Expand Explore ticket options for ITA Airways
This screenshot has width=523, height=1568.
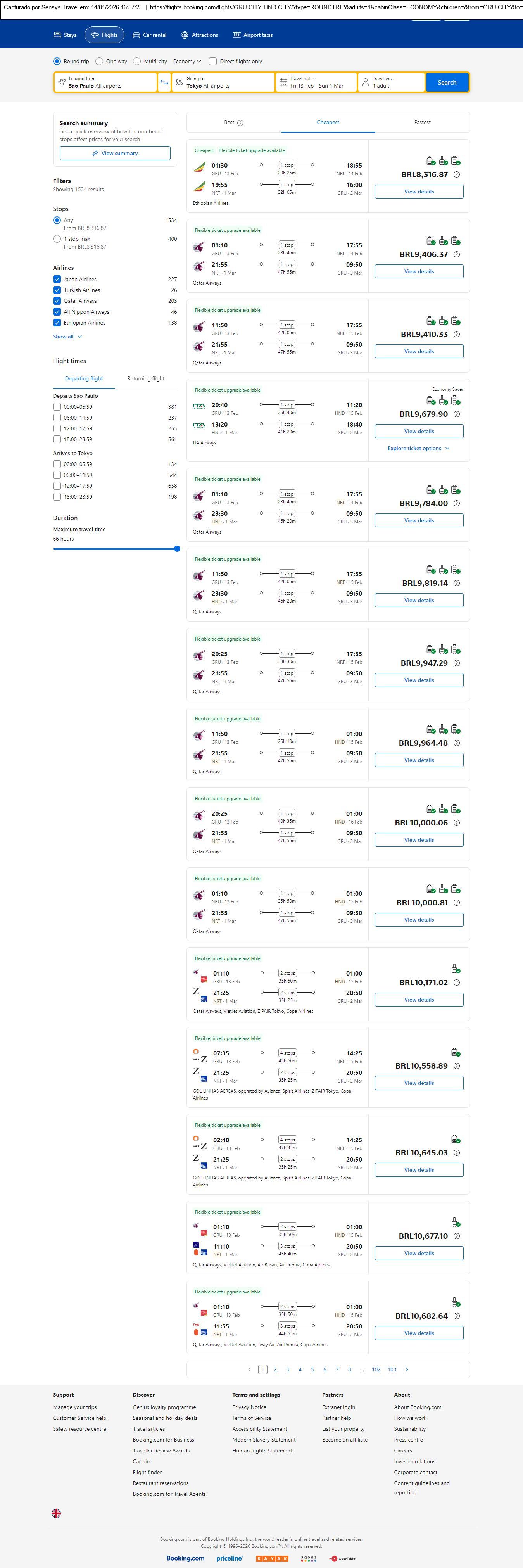(418, 449)
